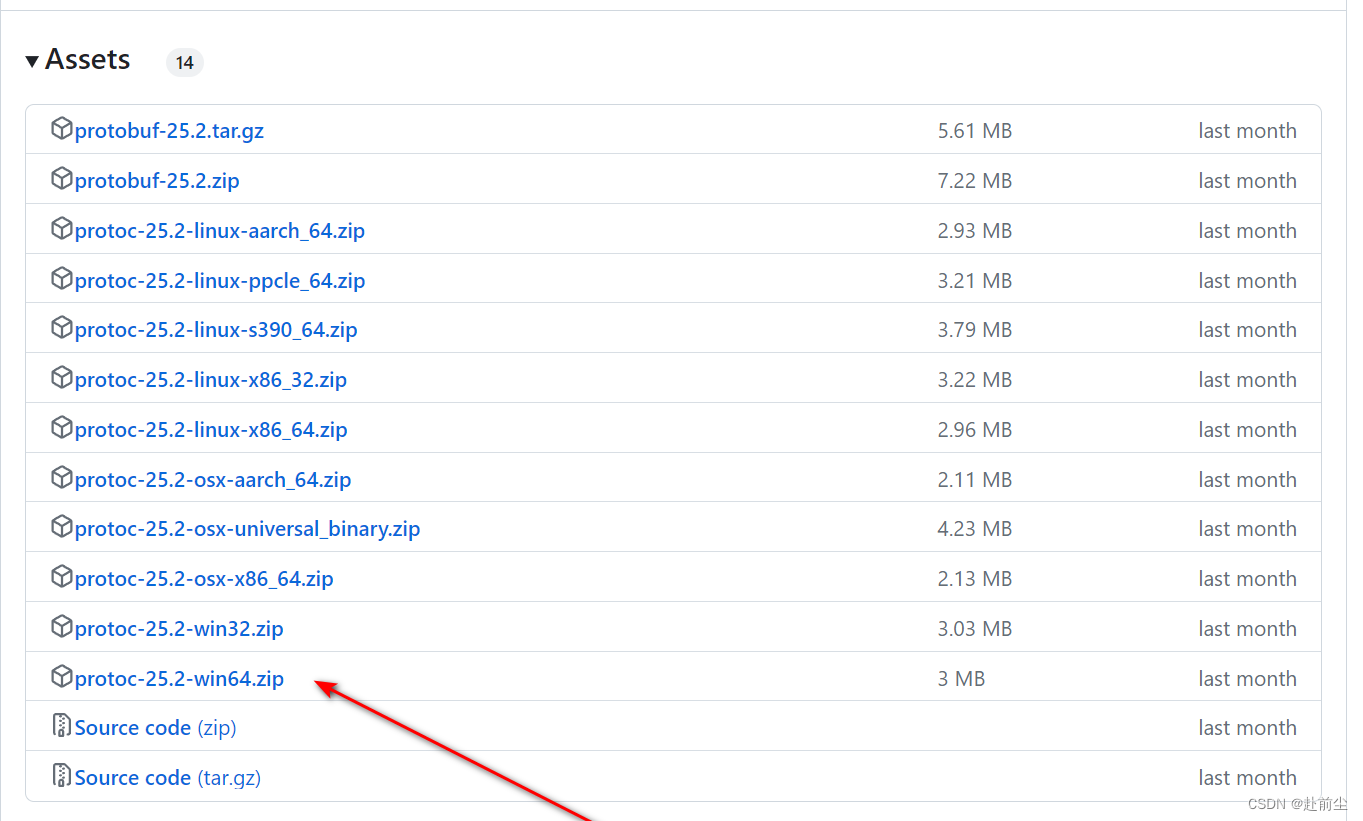Click the 3.79 MB size value
The height and width of the screenshot is (821, 1363).
[x=975, y=330]
